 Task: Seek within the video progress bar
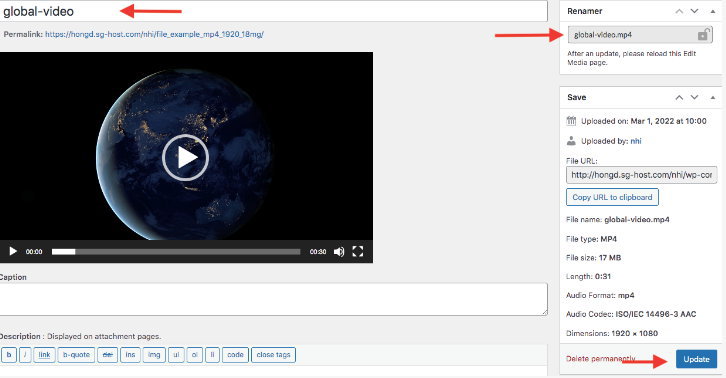pyautogui.click(x=176, y=252)
